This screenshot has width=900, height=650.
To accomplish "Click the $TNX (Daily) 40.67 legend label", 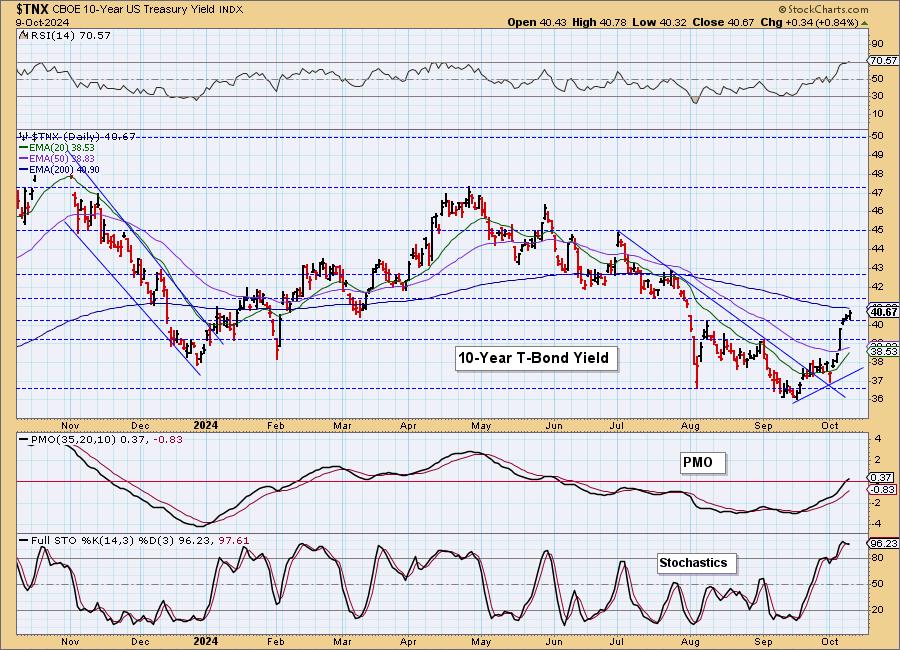I will pos(82,136).
